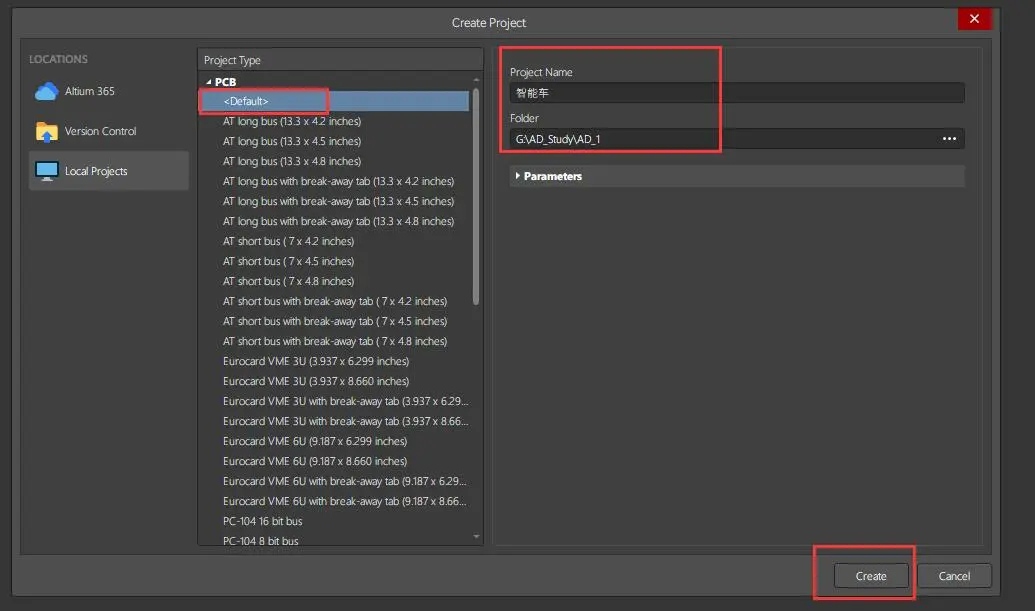This screenshot has height=611, width=1035.
Task: Expand the Parameters section
Action: point(517,176)
